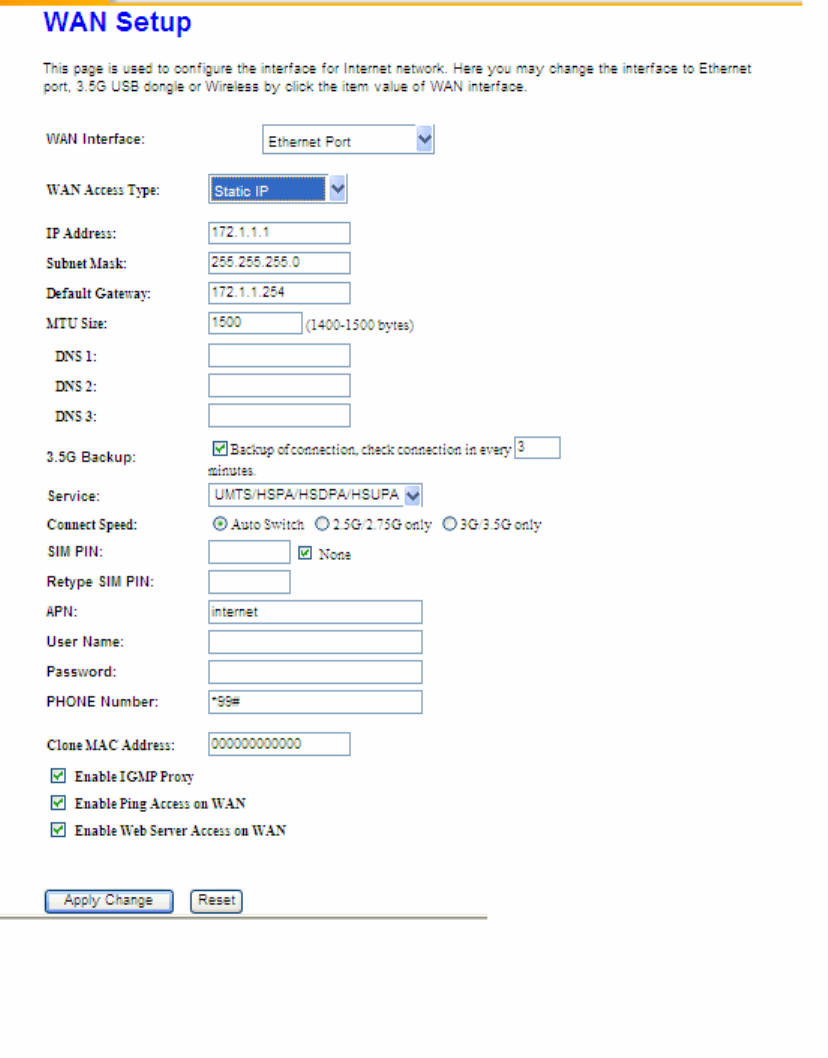Screen dimensions: 828x1058
Task: Click the APN field
Action: coord(315,612)
